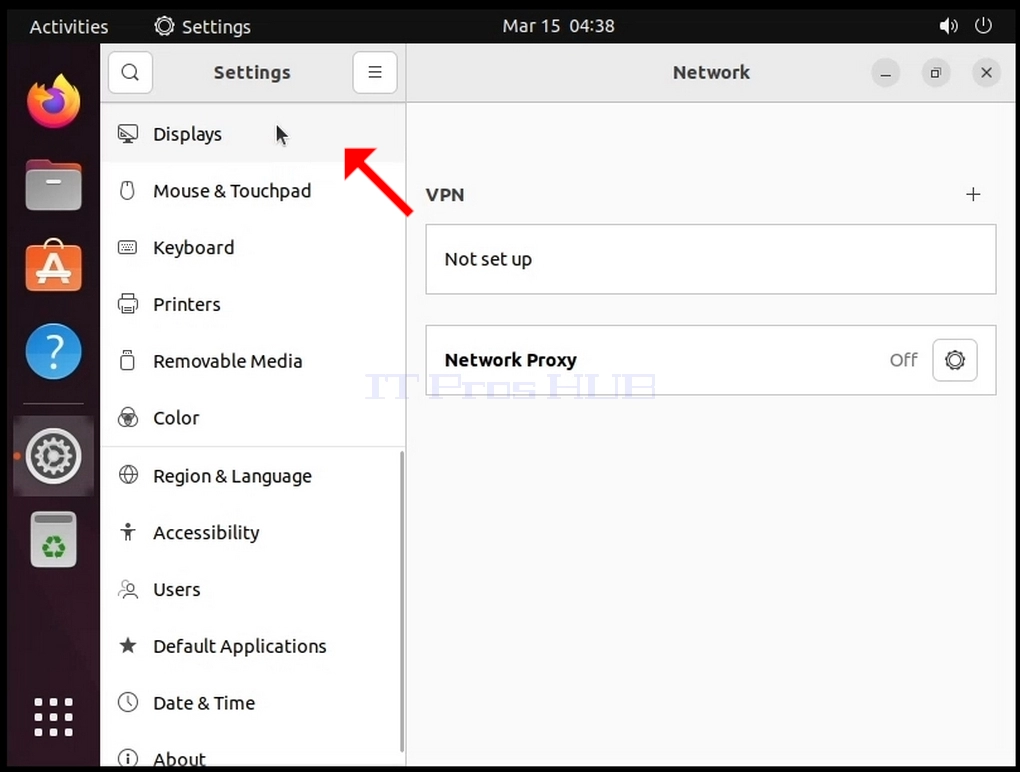
Task: Minimize the Settings window
Action: [885, 73]
